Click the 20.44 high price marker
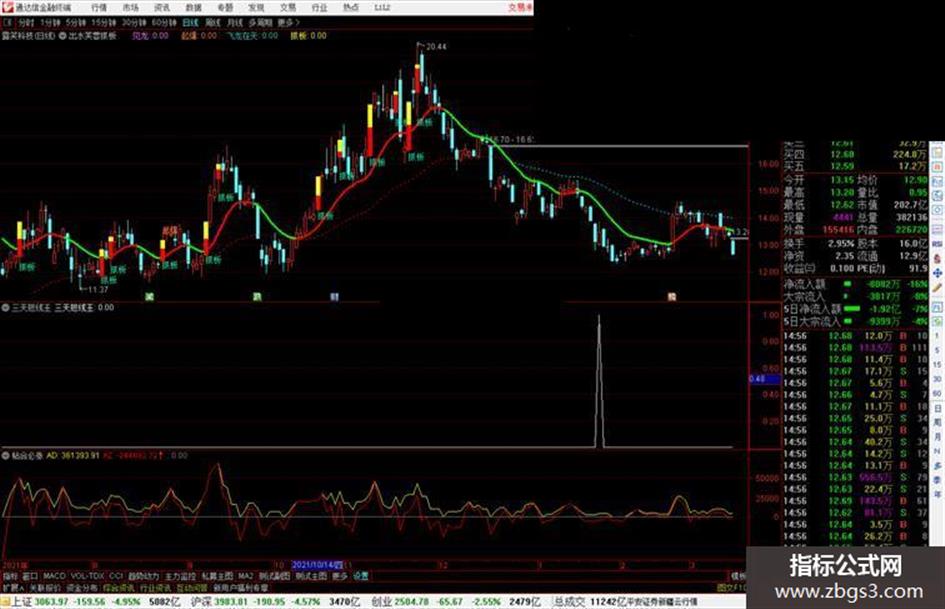 click(436, 46)
